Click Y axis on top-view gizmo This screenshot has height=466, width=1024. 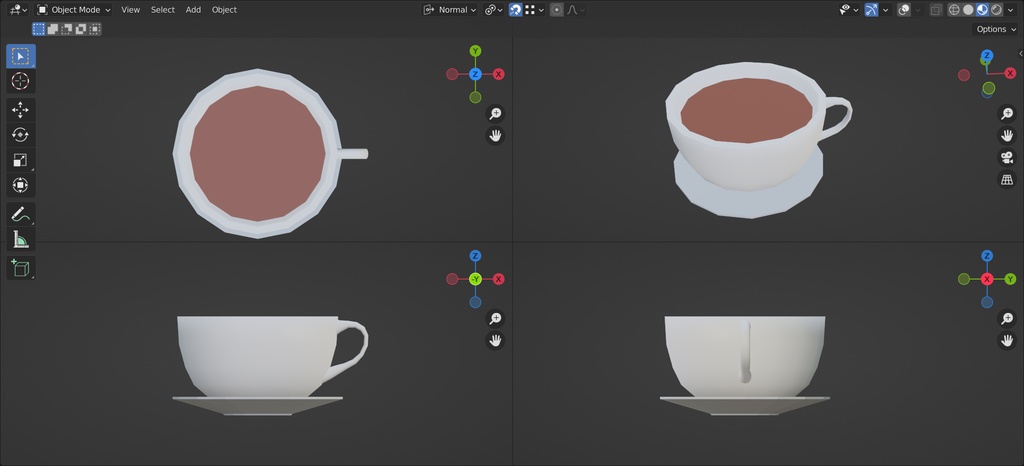475,51
